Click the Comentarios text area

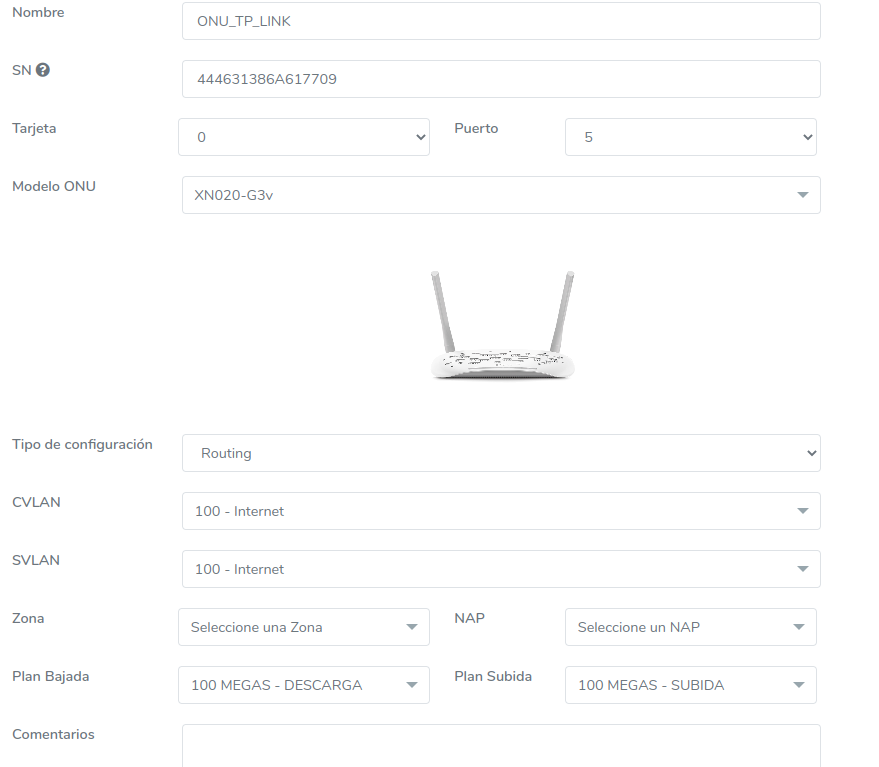click(500, 745)
